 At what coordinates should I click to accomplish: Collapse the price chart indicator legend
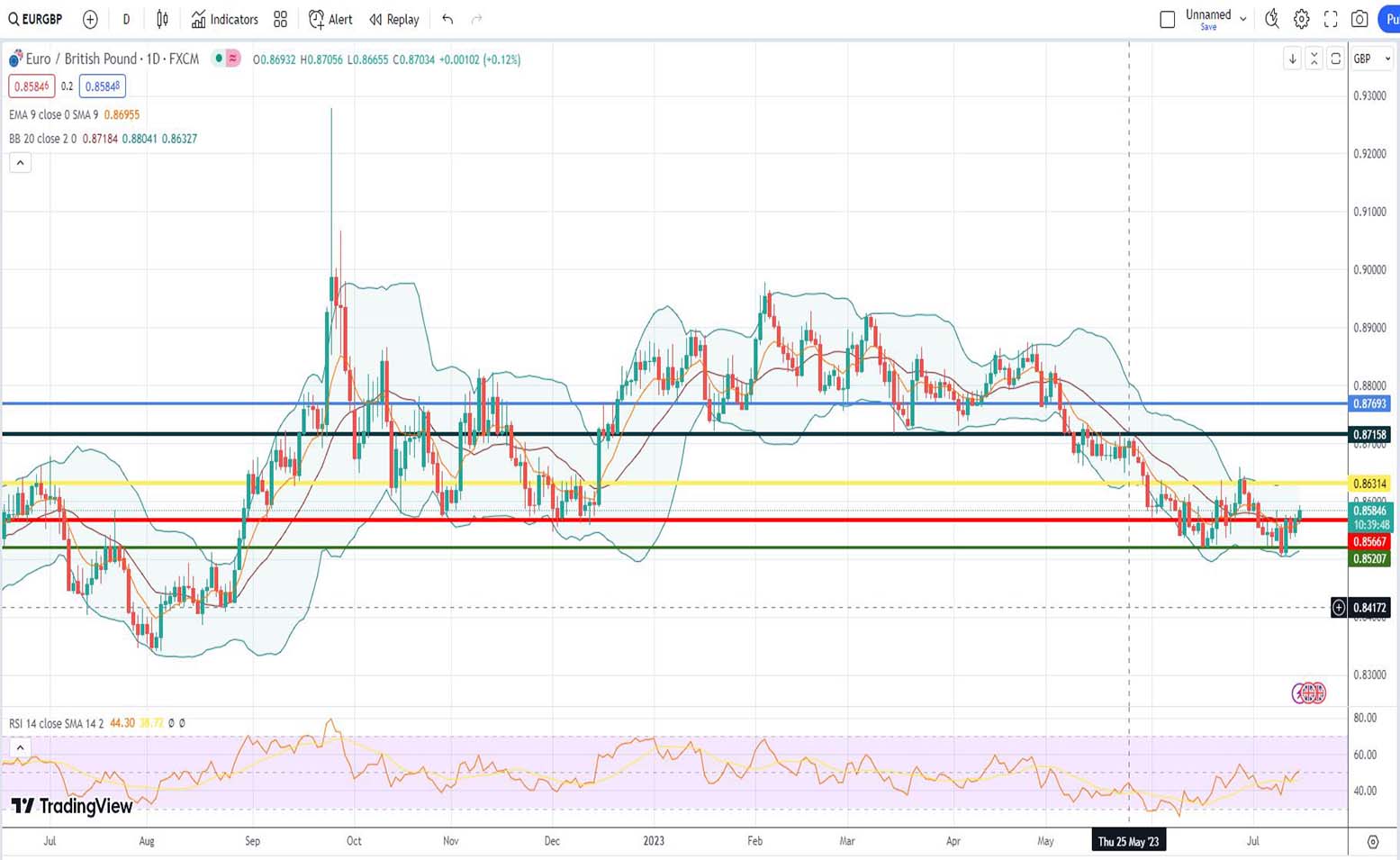click(x=20, y=163)
